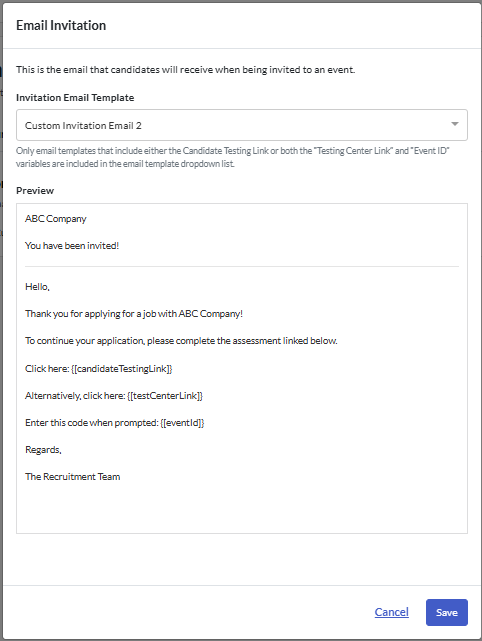Click the dropdown caret arrow icon
The width and height of the screenshot is (482, 641).
click(455, 124)
